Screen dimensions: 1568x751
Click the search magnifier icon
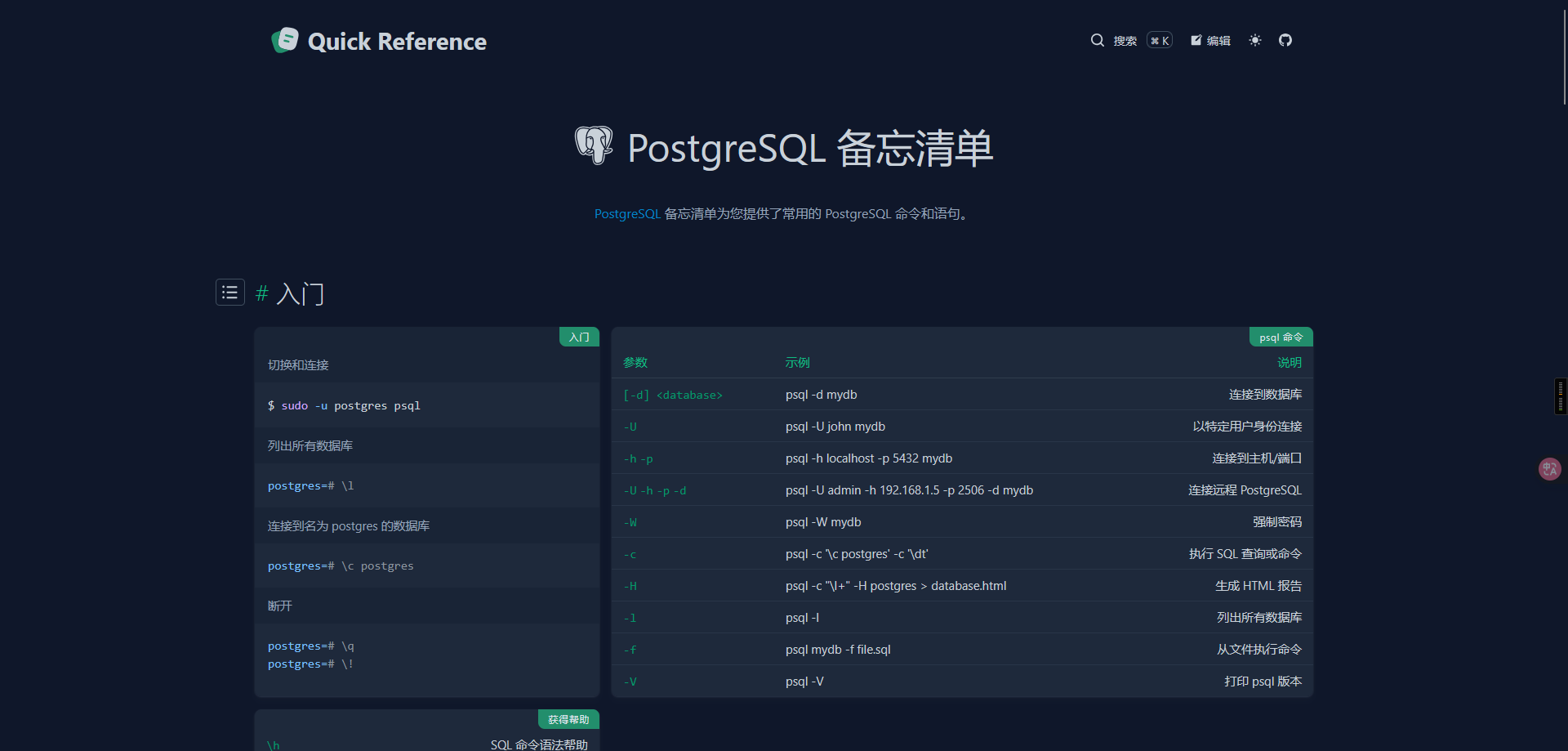[x=1098, y=40]
